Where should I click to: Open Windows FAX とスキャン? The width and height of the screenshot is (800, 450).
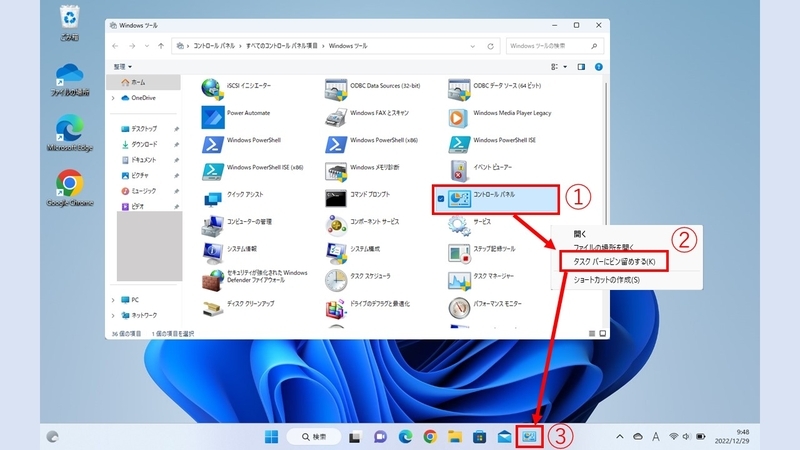pos(367,116)
